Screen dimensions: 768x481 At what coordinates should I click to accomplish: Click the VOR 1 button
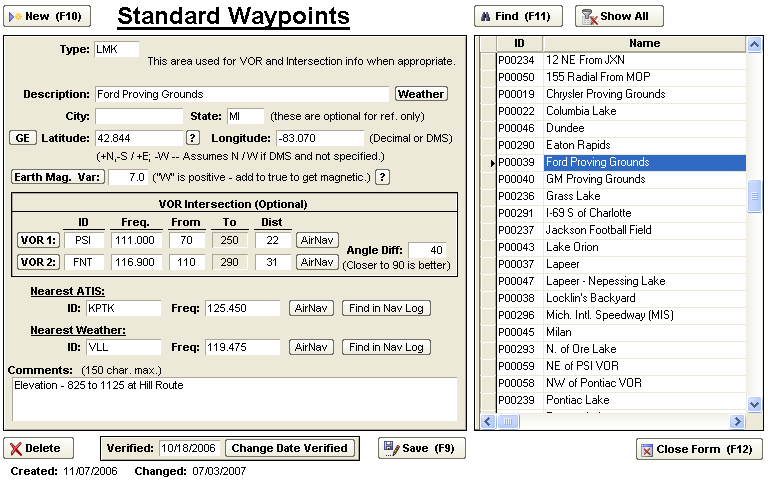[38, 240]
